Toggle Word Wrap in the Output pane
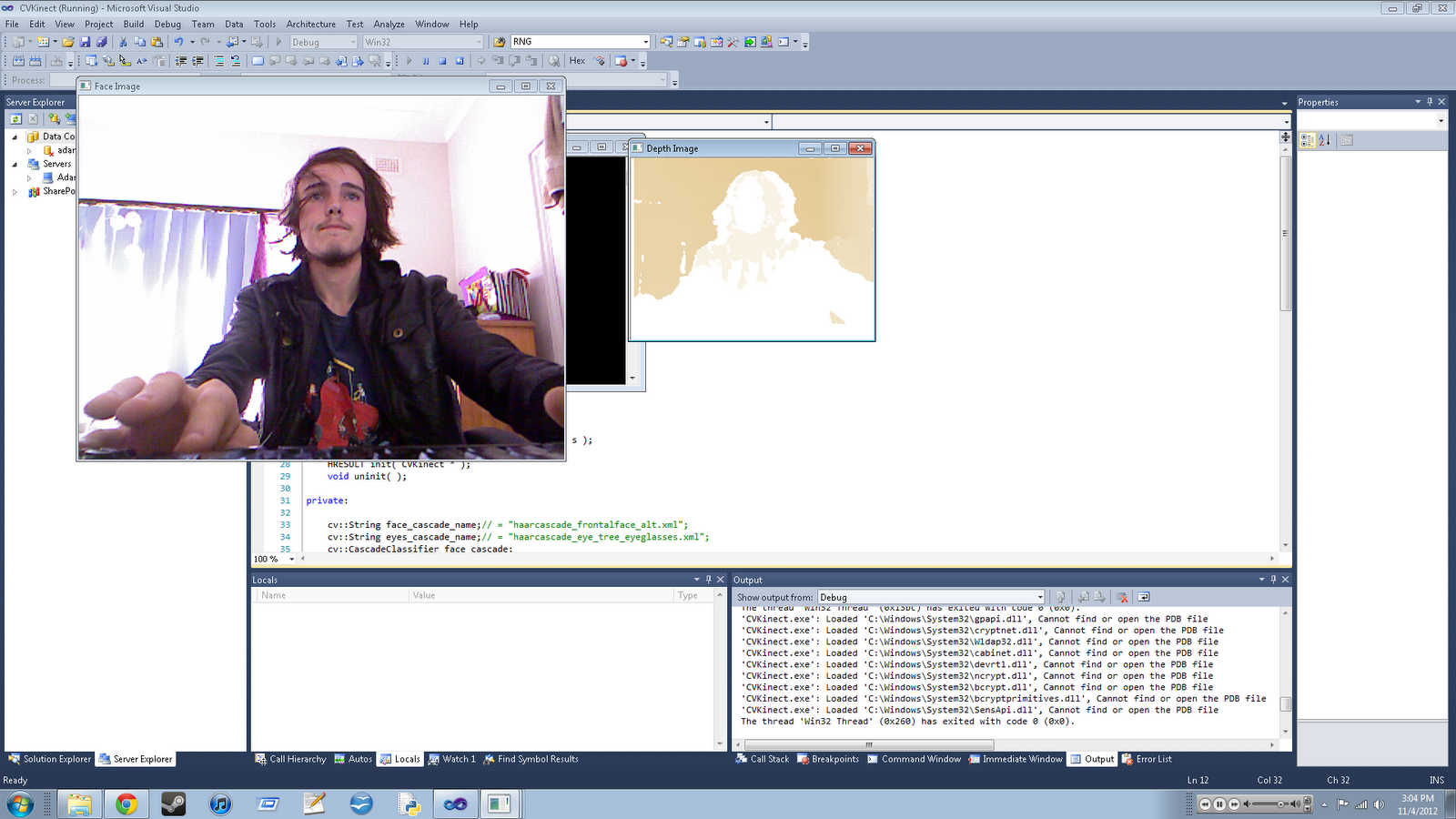1456x819 pixels. [1143, 596]
